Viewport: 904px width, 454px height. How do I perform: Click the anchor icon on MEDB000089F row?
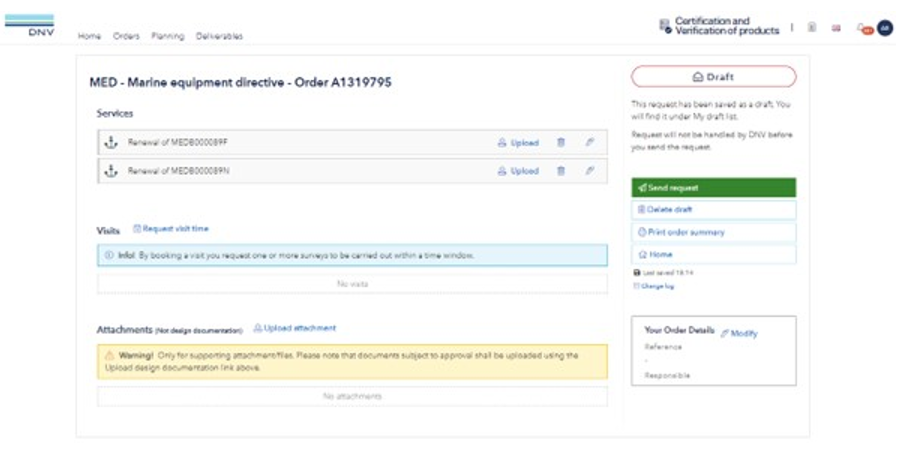pos(112,143)
